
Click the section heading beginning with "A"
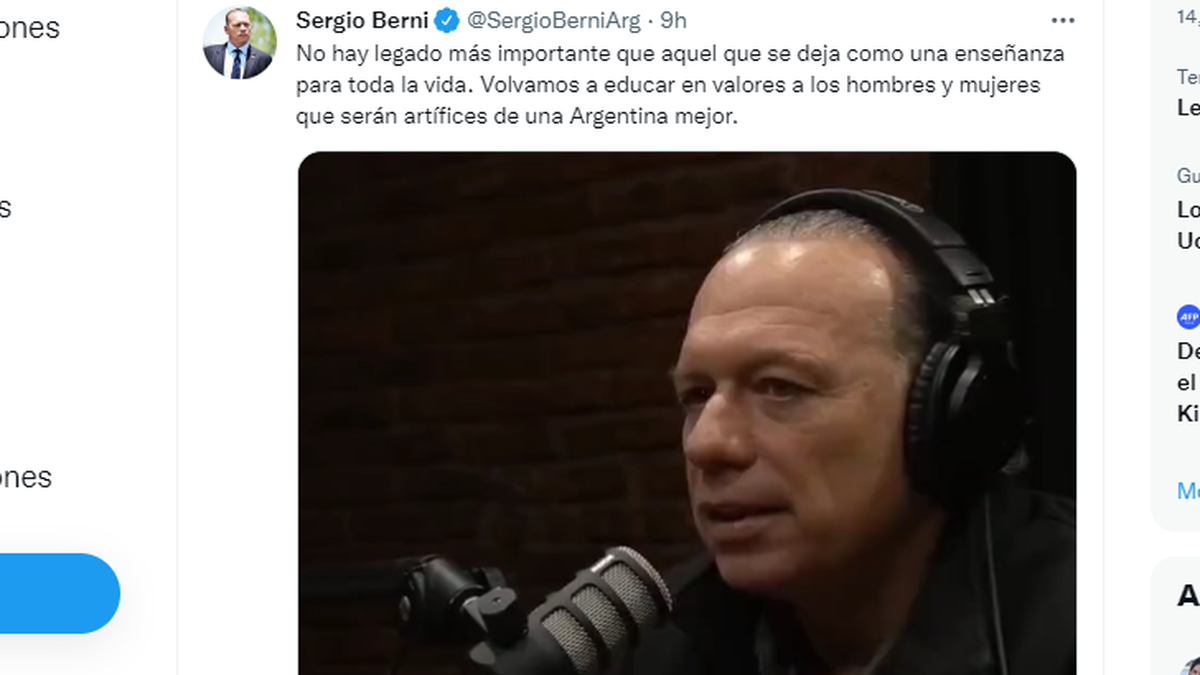coord(1188,596)
